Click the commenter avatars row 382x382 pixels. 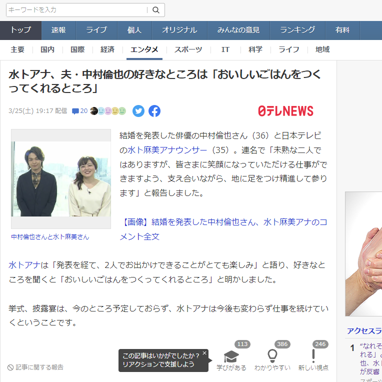click(x=108, y=111)
